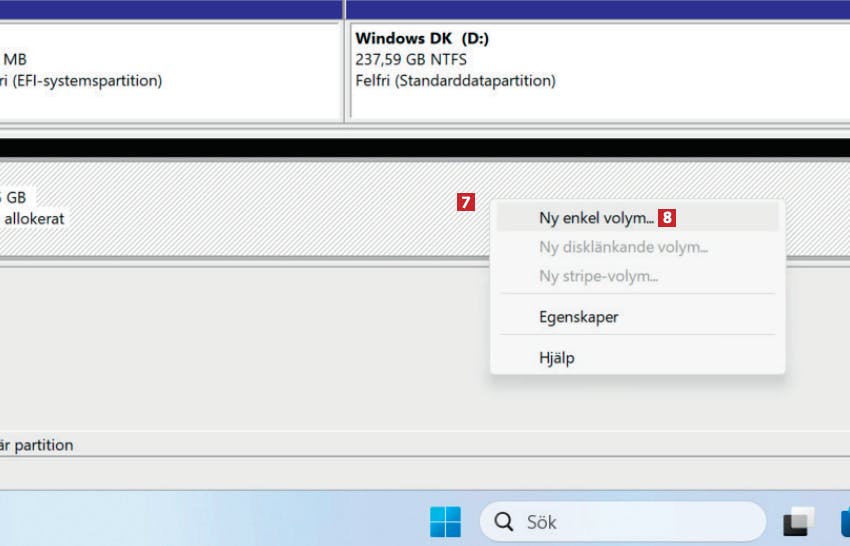The width and height of the screenshot is (850, 546).
Task: Click the magnifier icon in taskbar search
Action: click(504, 522)
